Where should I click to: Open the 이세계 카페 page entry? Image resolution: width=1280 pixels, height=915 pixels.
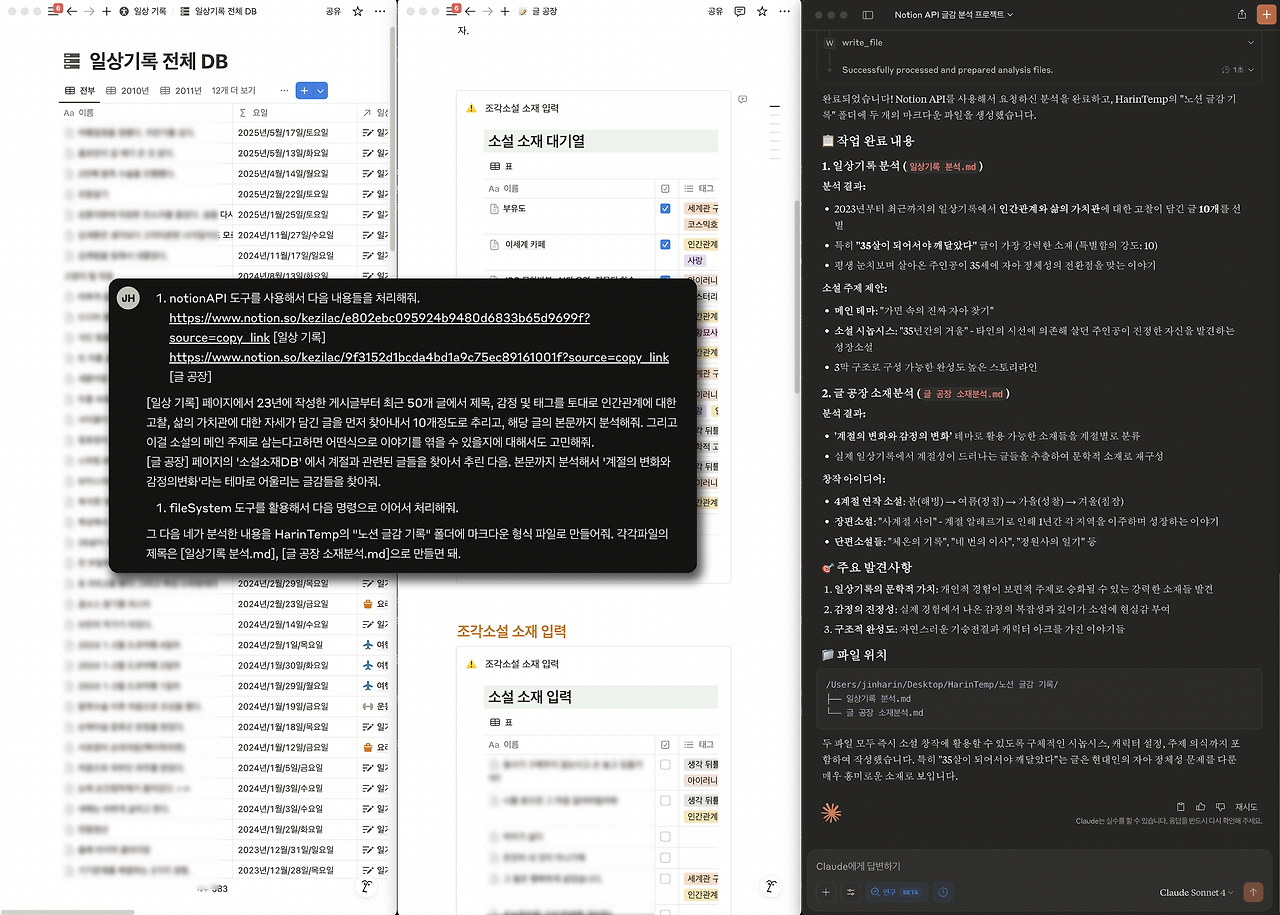(x=524, y=244)
